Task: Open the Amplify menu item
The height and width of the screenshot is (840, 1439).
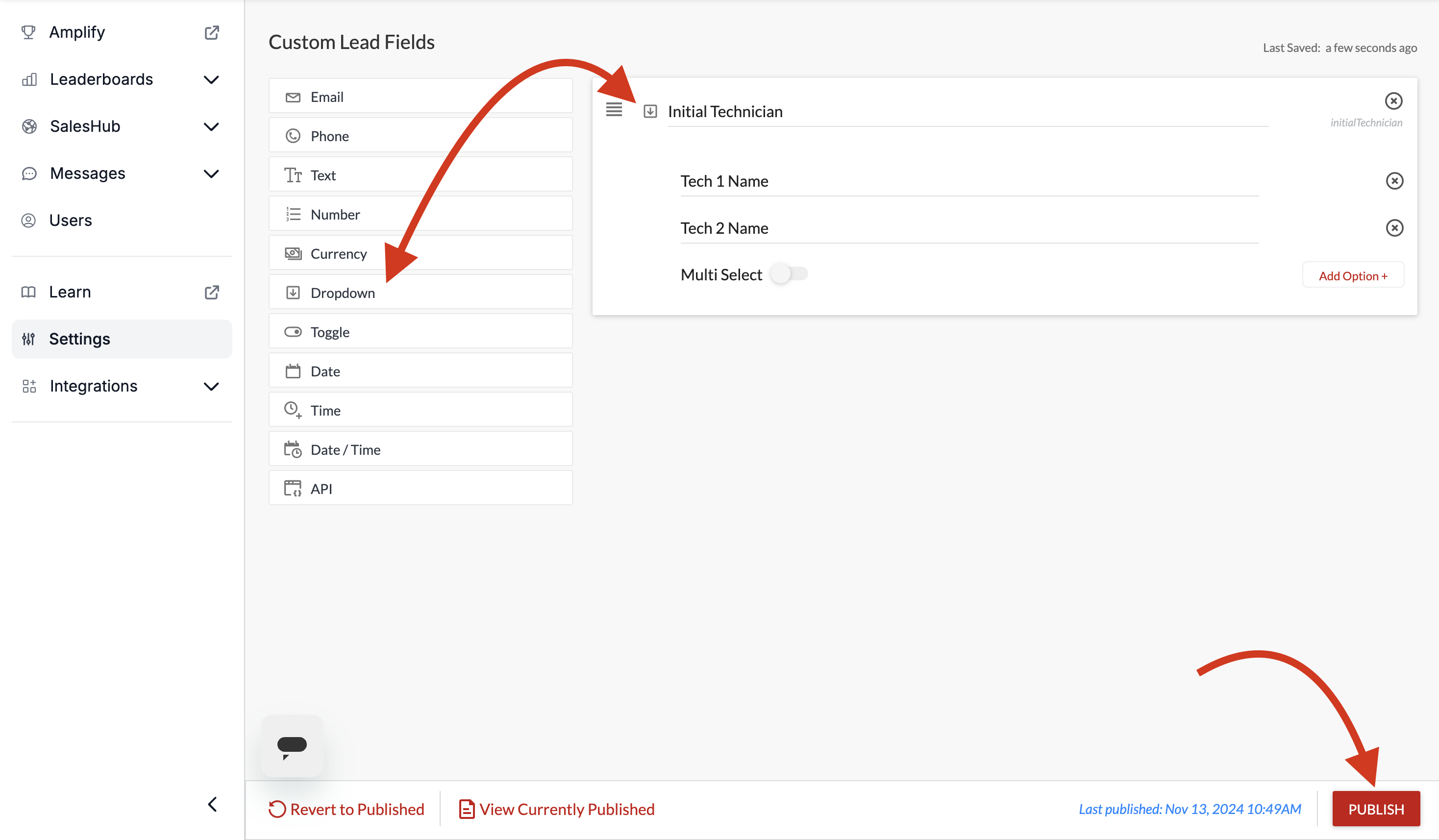Action: pos(122,32)
